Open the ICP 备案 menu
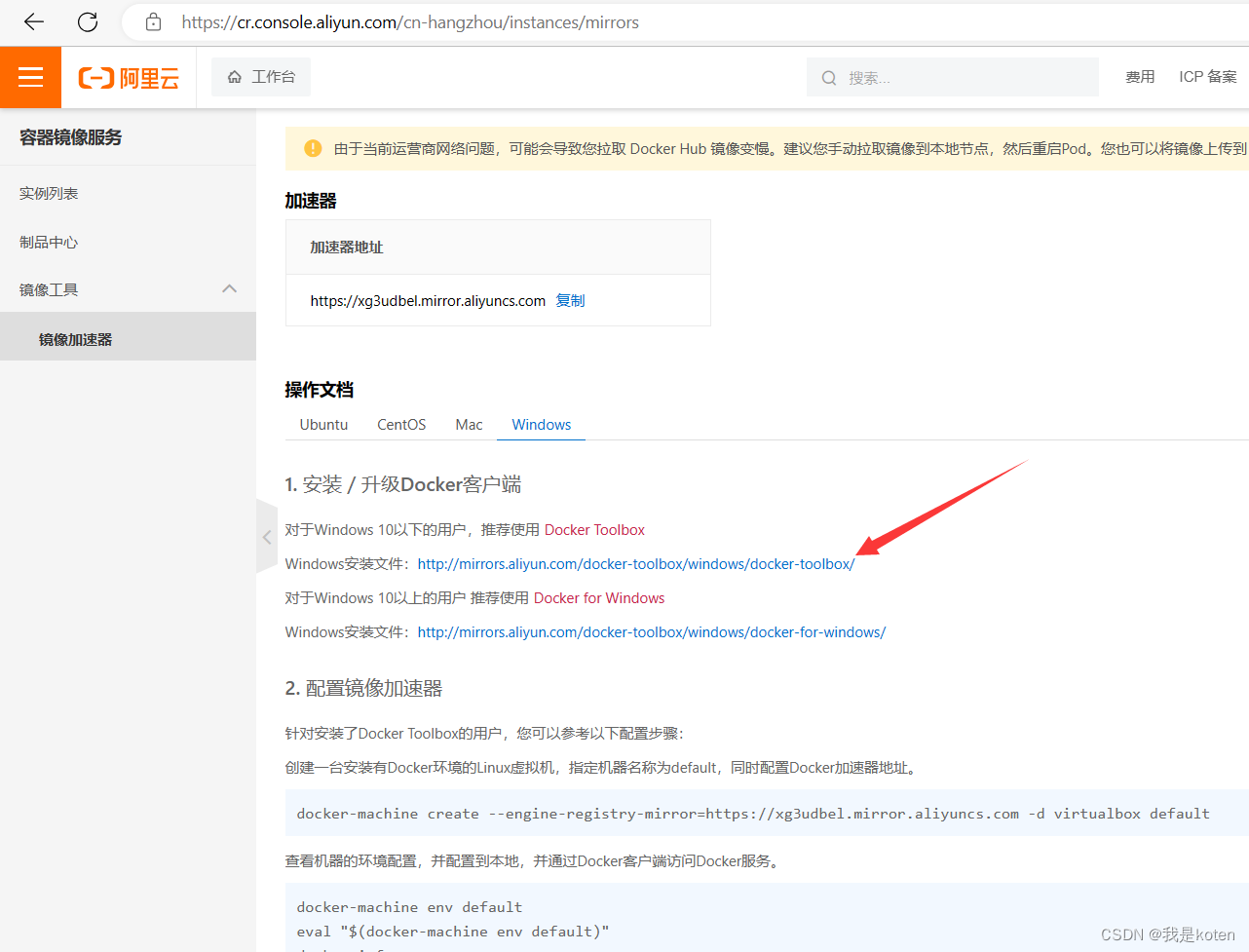Viewport: 1249px width, 952px height. tap(1208, 77)
